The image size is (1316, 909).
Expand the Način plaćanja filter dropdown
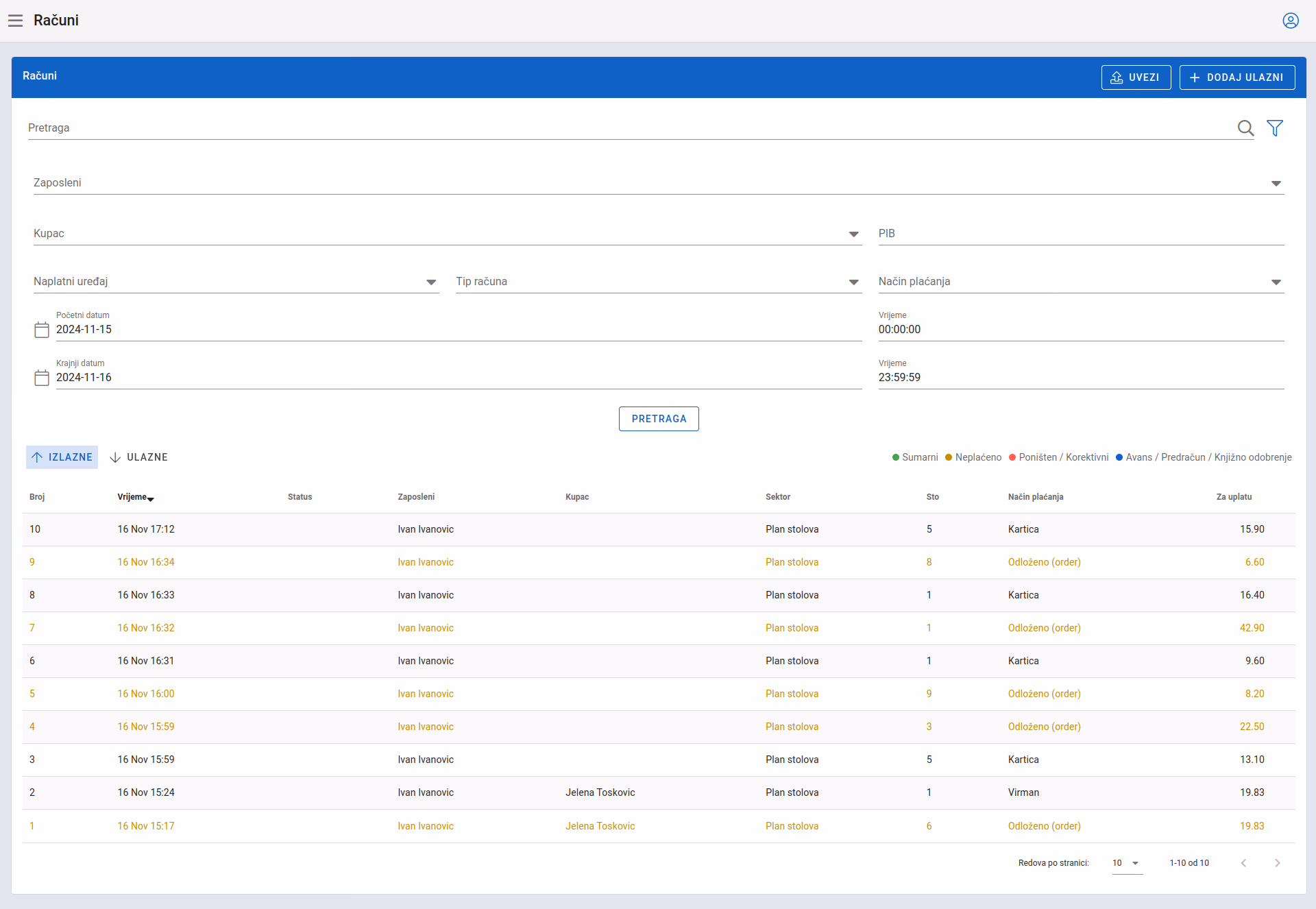point(1276,282)
